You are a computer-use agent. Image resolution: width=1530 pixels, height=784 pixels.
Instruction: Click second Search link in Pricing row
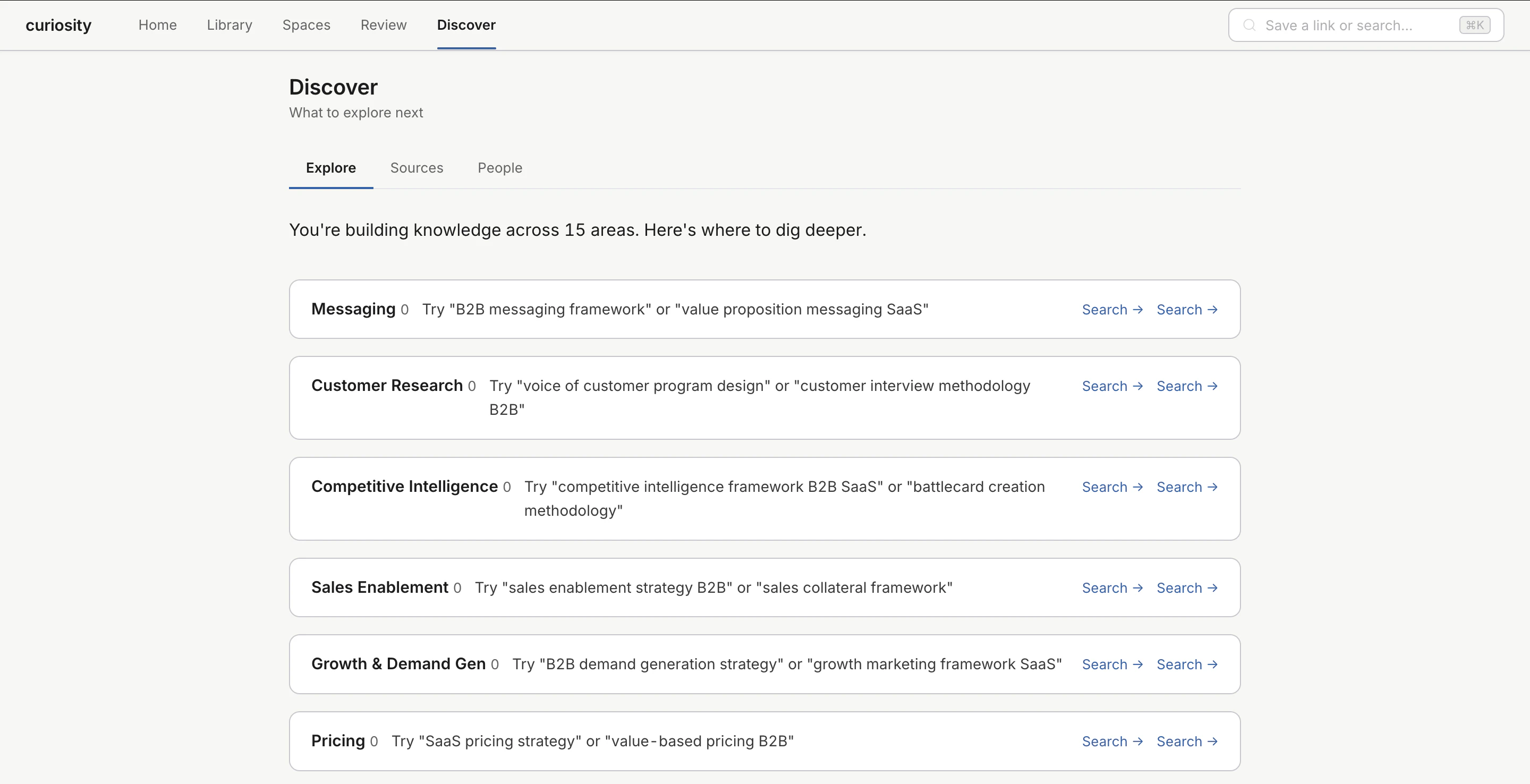(x=1186, y=741)
